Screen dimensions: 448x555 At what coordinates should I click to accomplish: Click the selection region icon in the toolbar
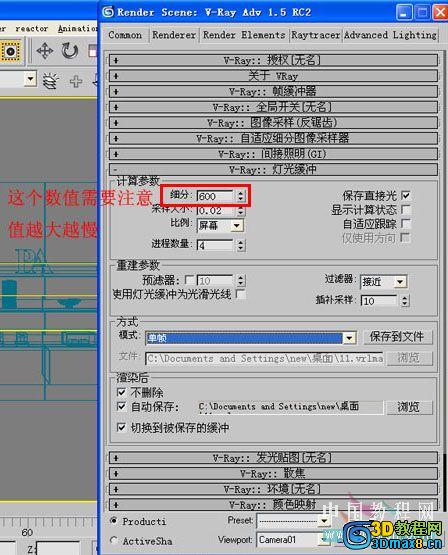11,52
